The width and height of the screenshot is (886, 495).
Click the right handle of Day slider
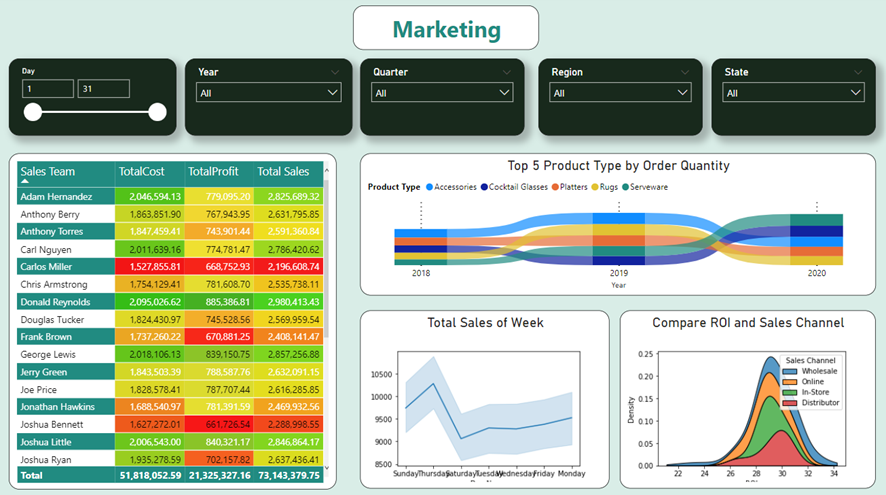coord(157,112)
